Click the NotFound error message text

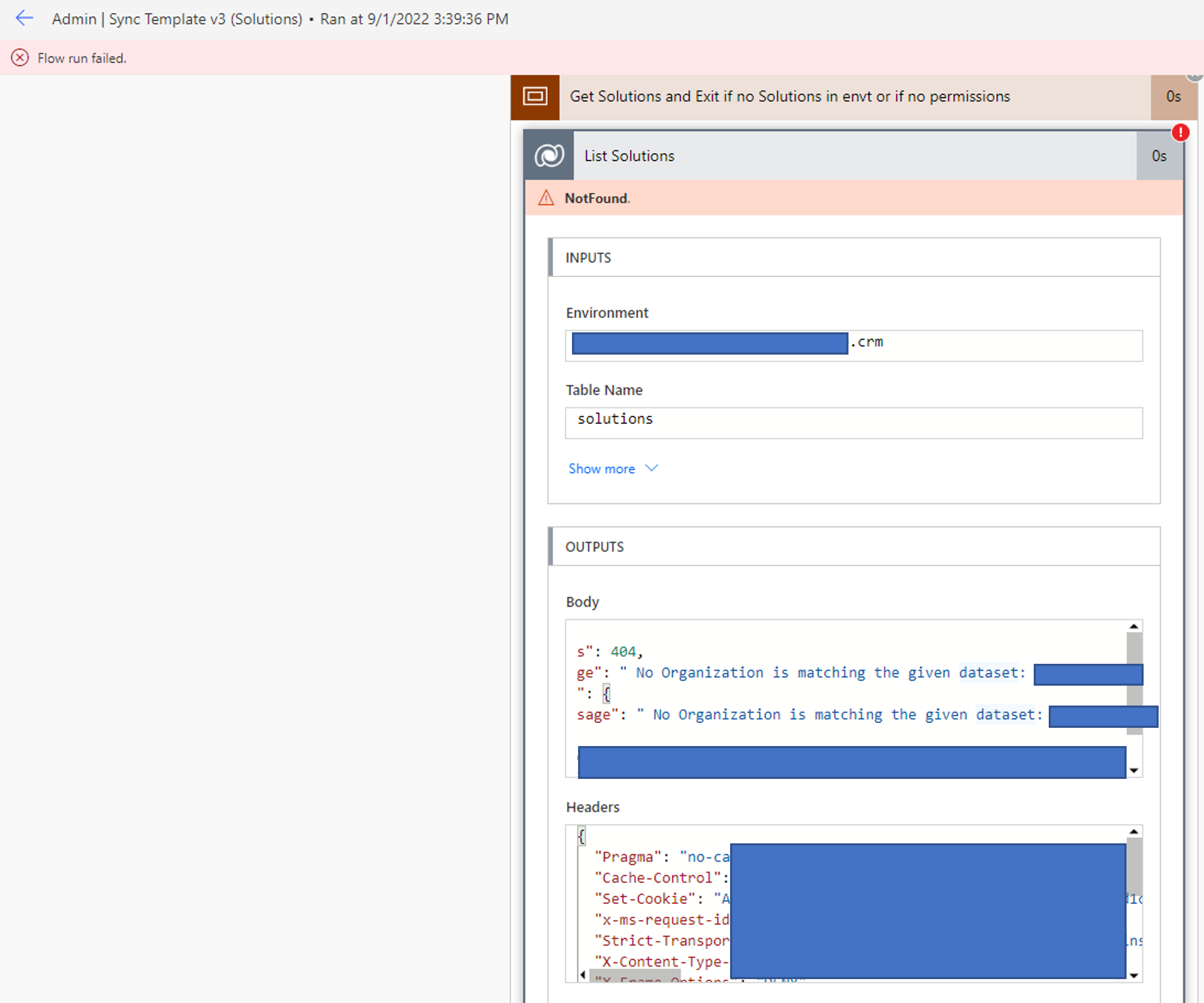[596, 198]
